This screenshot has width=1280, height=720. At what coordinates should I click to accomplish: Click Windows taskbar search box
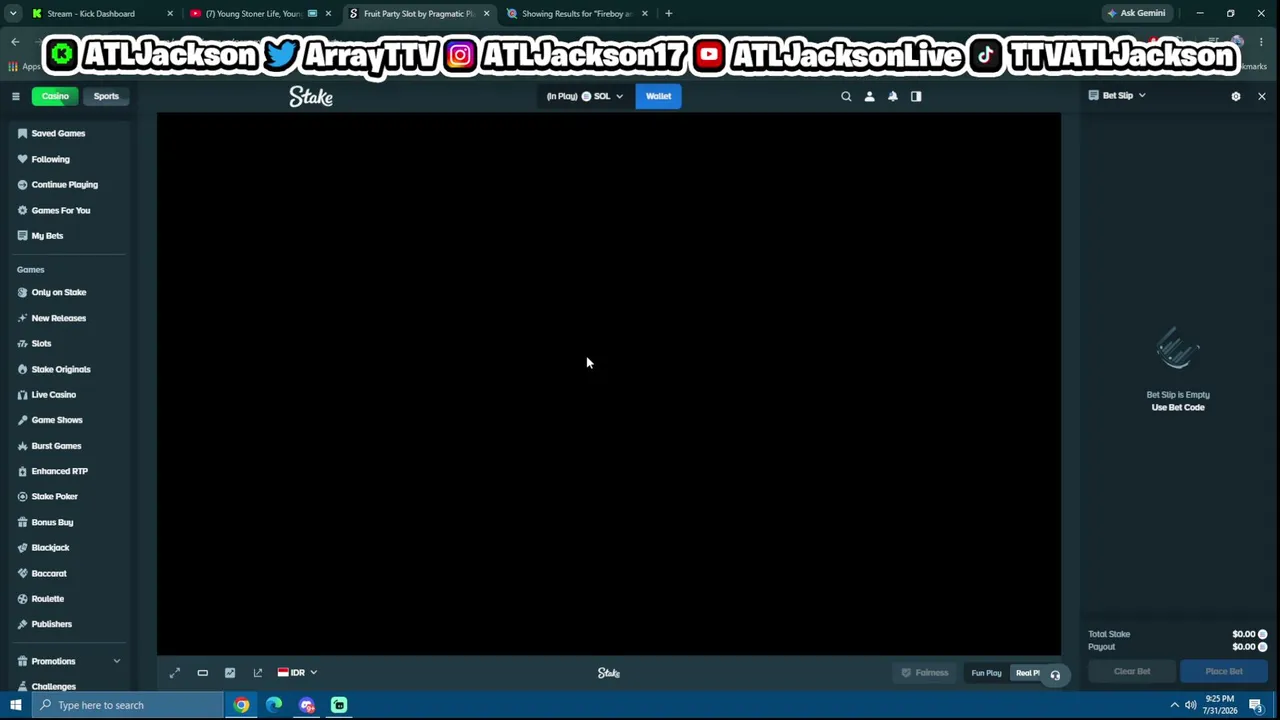127,705
